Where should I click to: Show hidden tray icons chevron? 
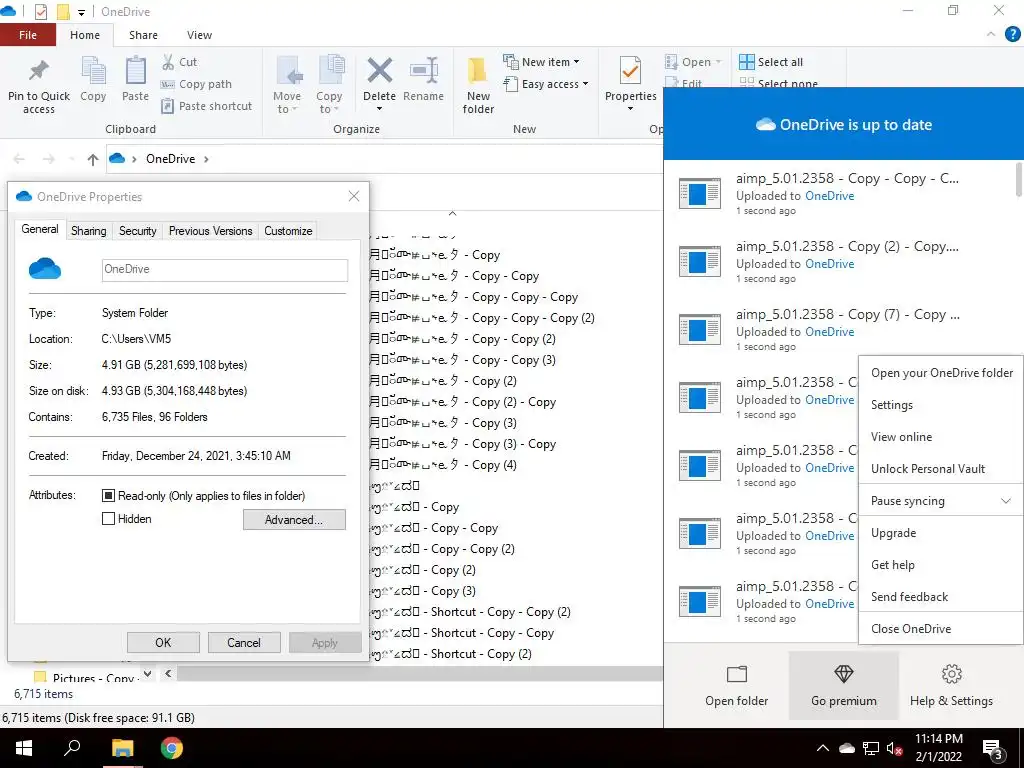(x=823, y=748)
